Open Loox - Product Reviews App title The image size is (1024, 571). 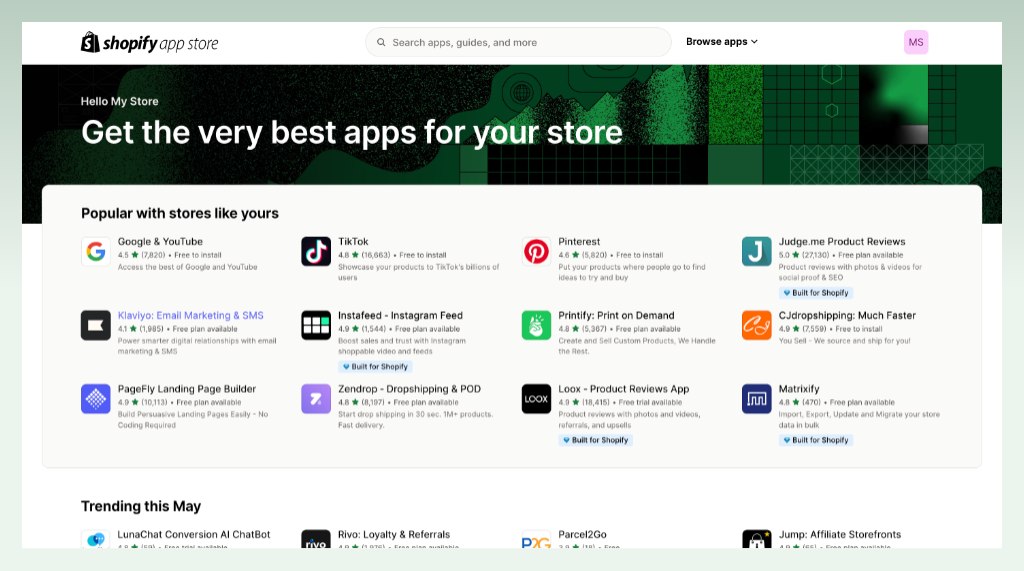624,389
